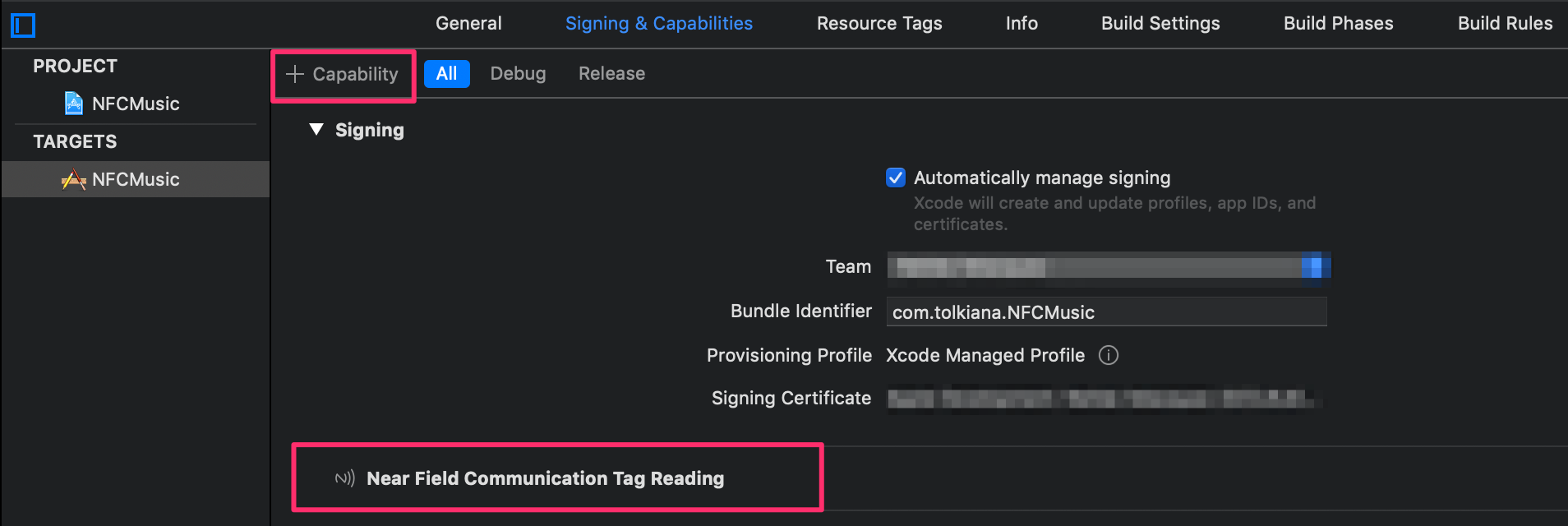1568x526 pixels.
Task: Open the Team dropdown menu
Action: click(1109, 266)
